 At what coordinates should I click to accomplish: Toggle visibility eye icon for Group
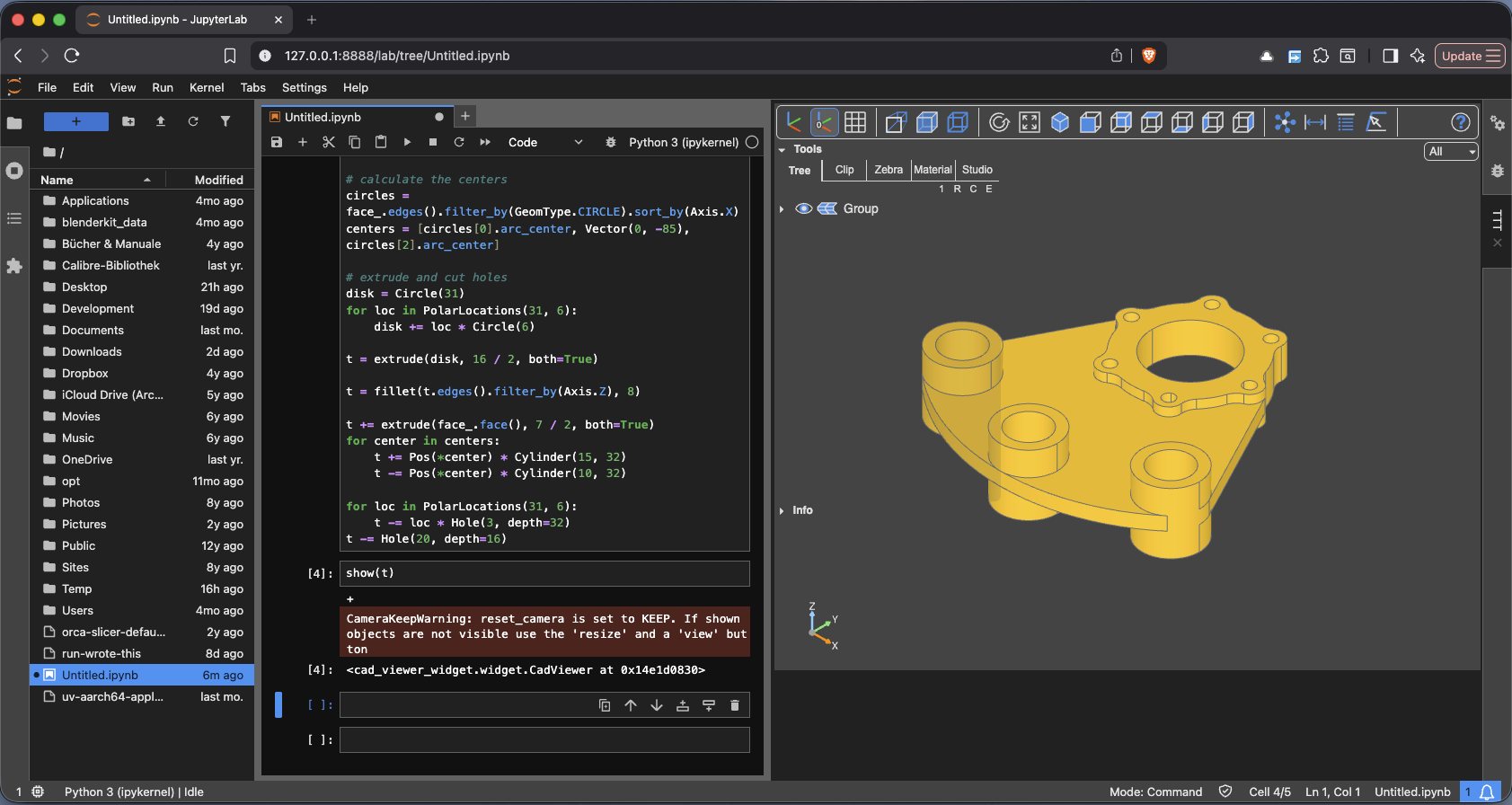[804, 208]
